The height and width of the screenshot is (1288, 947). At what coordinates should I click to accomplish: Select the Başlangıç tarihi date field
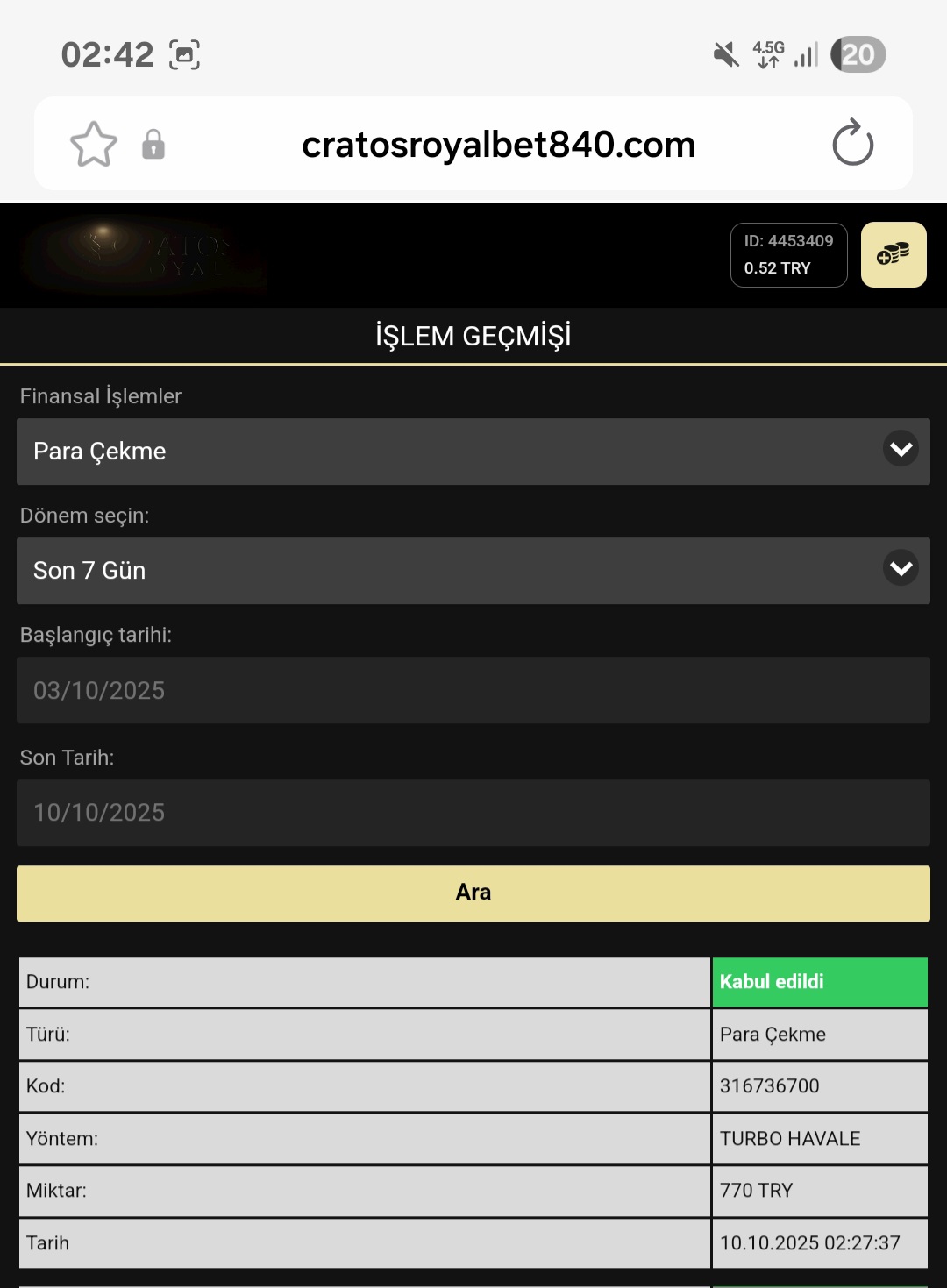point(473,691)
